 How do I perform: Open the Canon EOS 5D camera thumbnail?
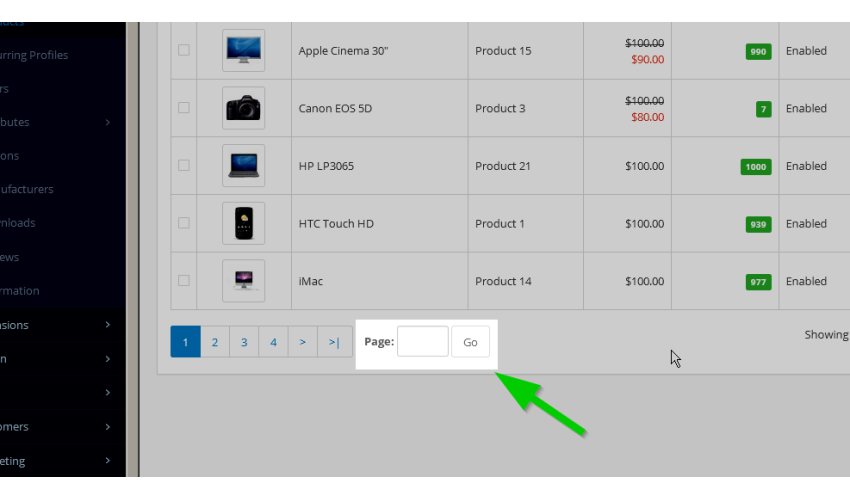[243, 108]
